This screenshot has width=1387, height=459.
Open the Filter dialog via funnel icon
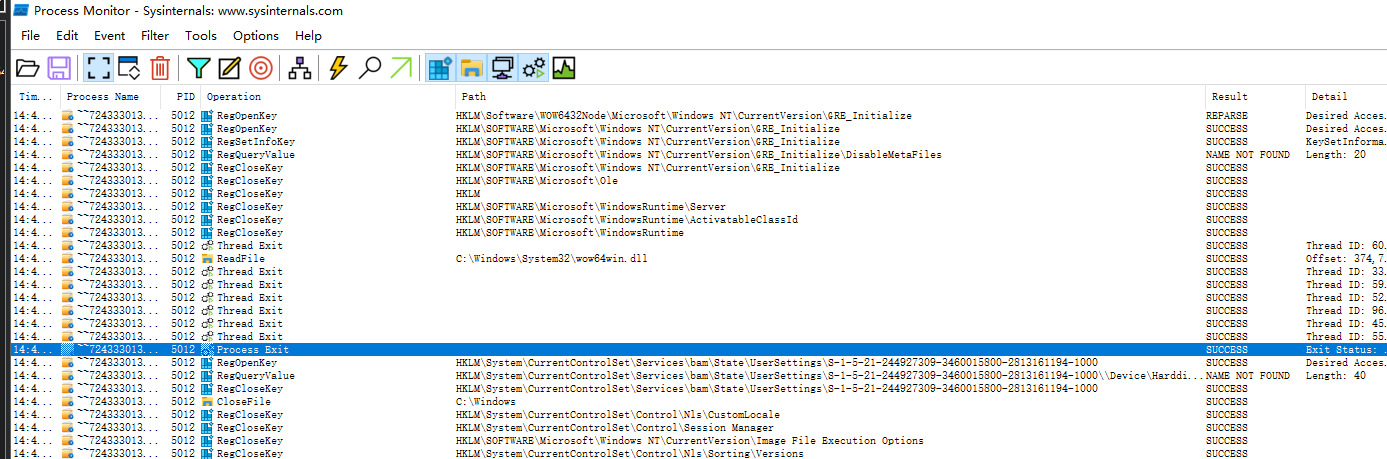pos(199,68)
